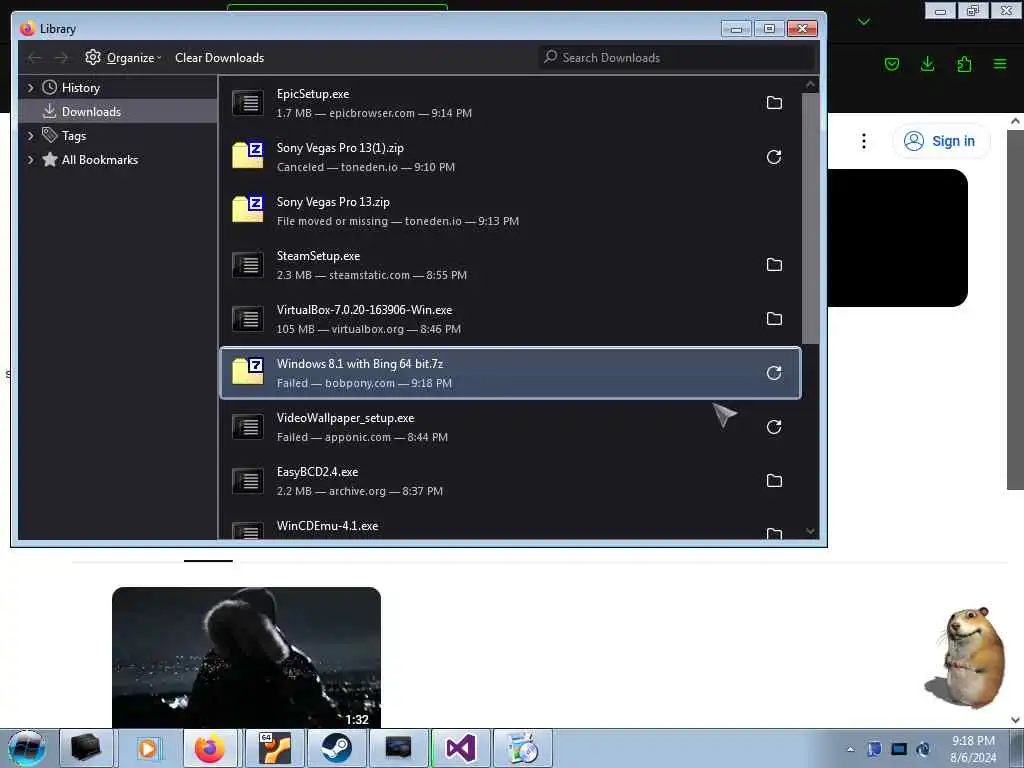The width and height of the screenshot is (1024, 768).
Task: Select the EasyBCD2.4.exe entry
Action: click(510, 481)
